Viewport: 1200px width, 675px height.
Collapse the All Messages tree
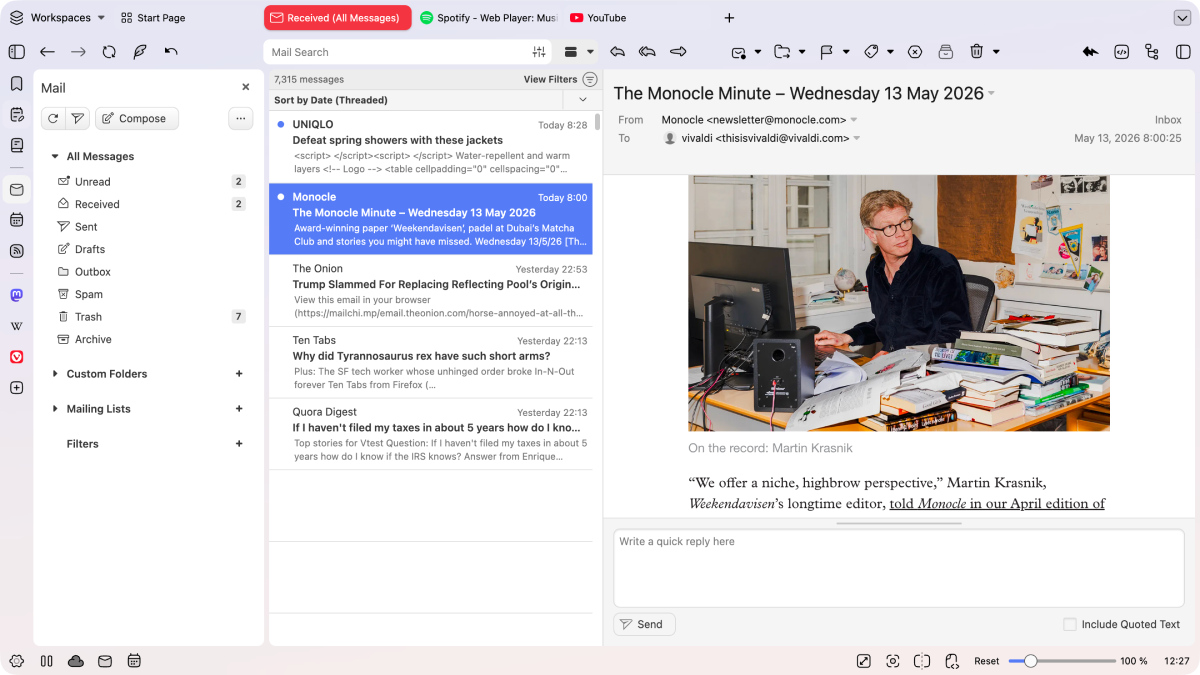55,157
